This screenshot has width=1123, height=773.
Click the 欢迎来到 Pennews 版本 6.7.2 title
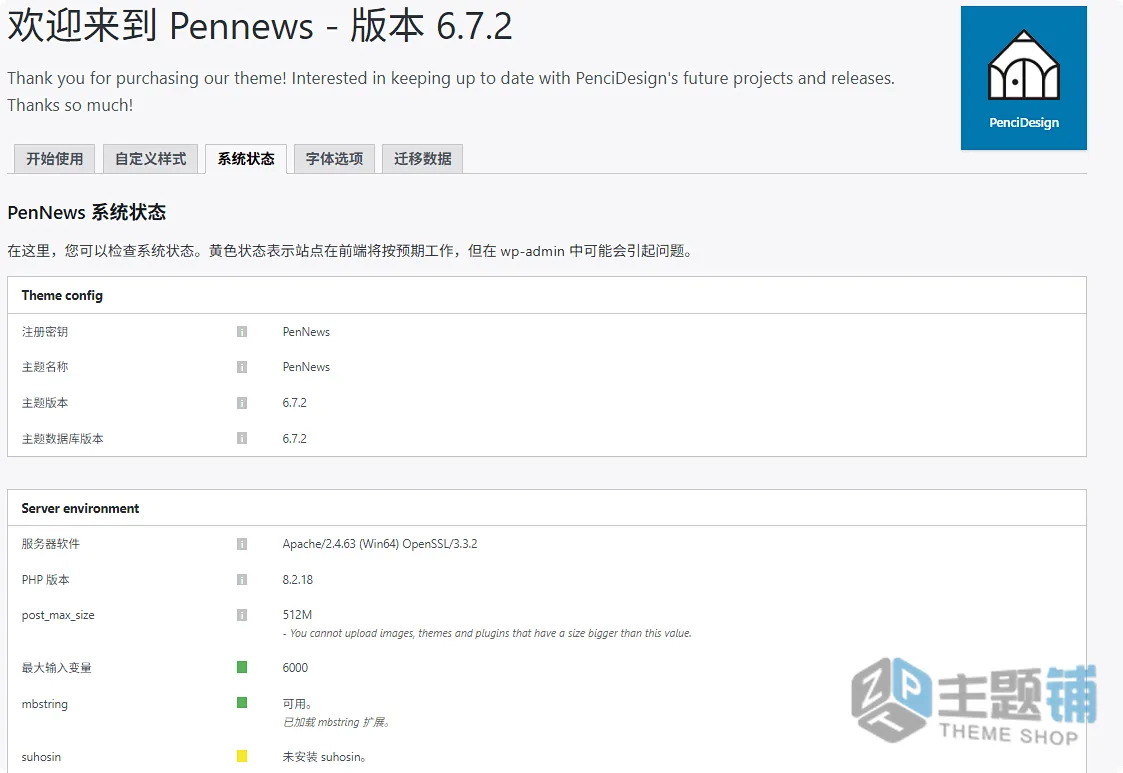pyautogui.click(x=259, y=27)
